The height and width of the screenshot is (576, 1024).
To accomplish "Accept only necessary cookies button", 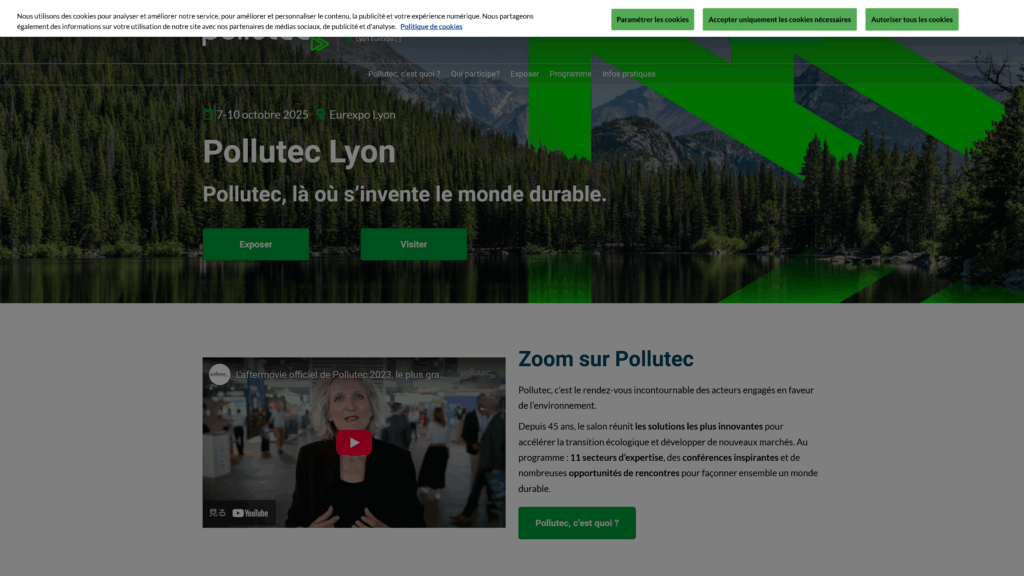I will click(x=779, y=20).
